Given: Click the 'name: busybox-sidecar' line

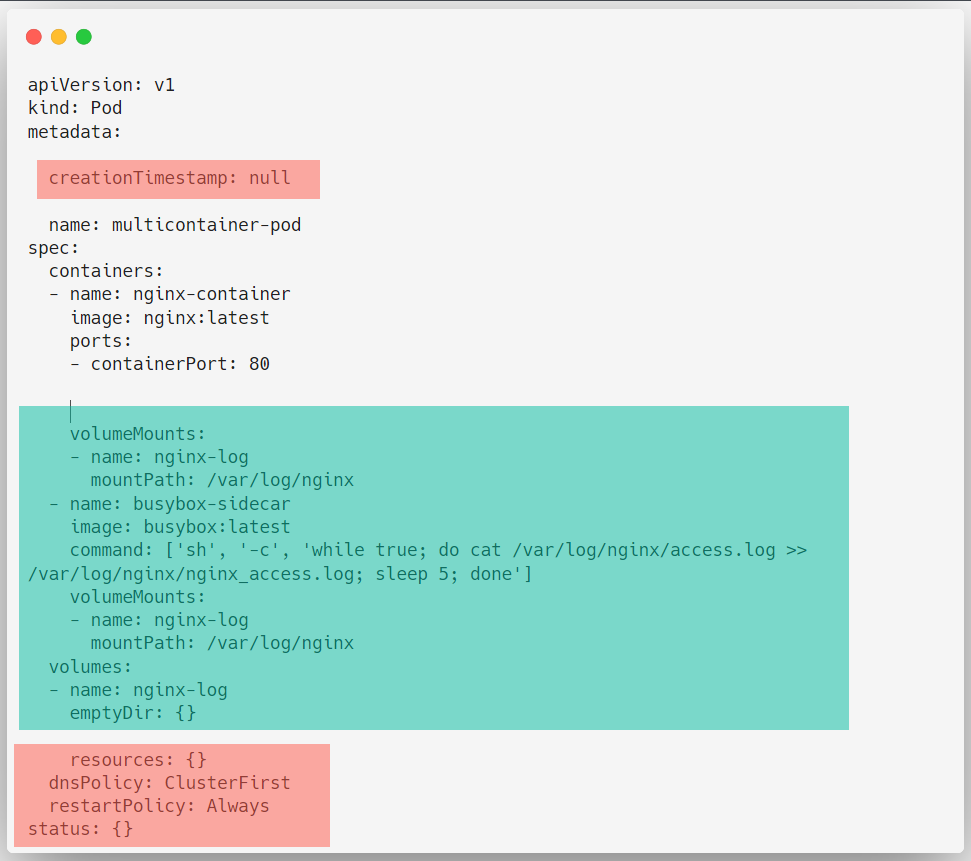Looking at the screenshot, I should 180,504.
